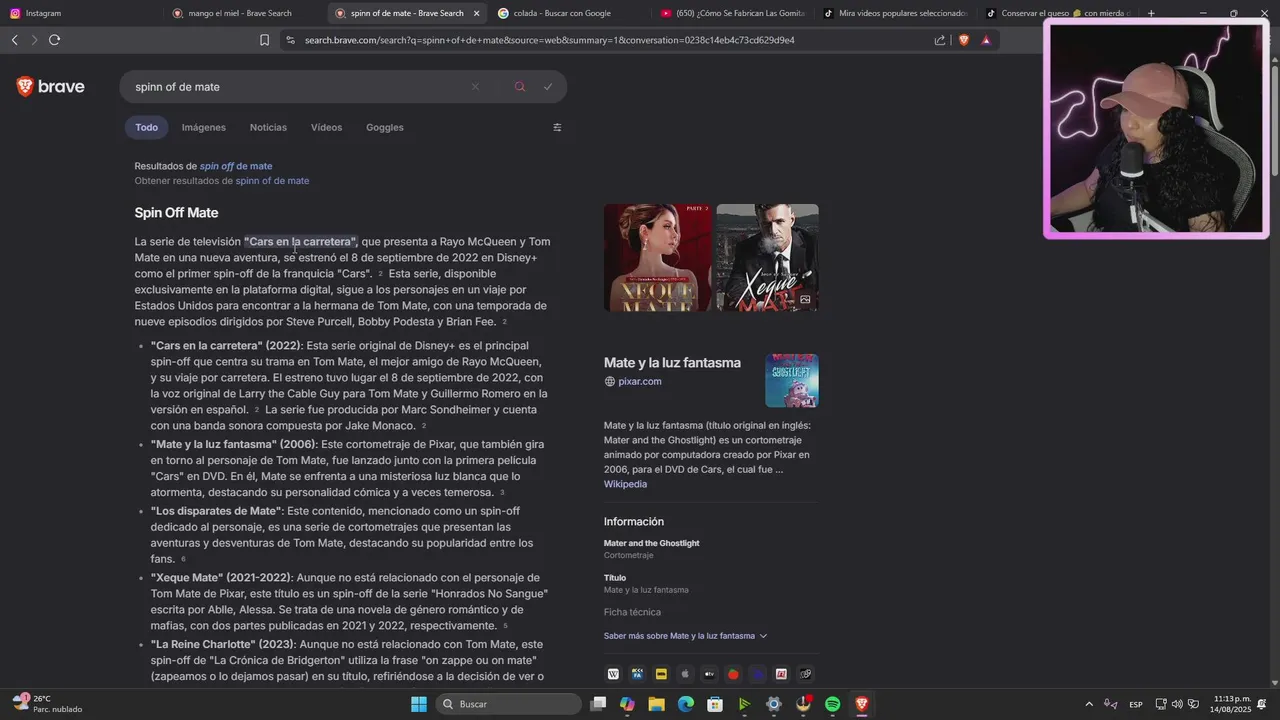Open the volume speaker tray icon

click(1177, 704)
